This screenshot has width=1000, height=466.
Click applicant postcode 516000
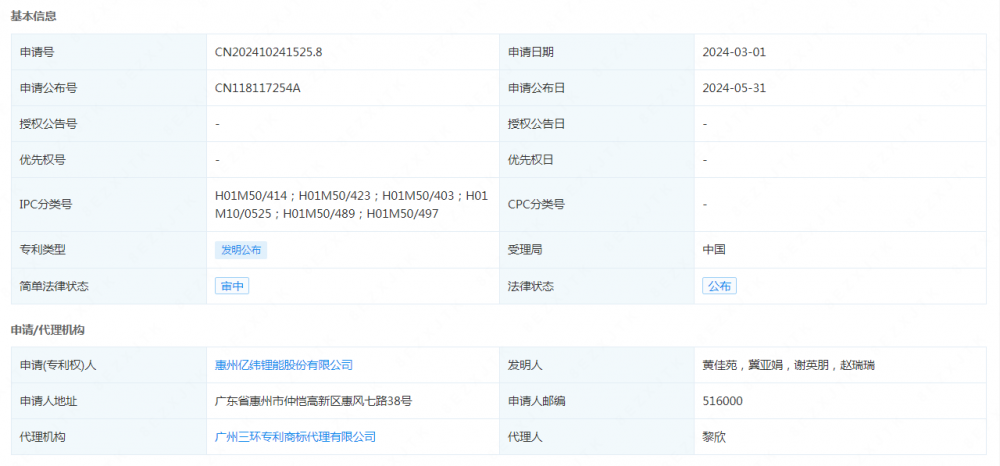(x=722, y=402)
